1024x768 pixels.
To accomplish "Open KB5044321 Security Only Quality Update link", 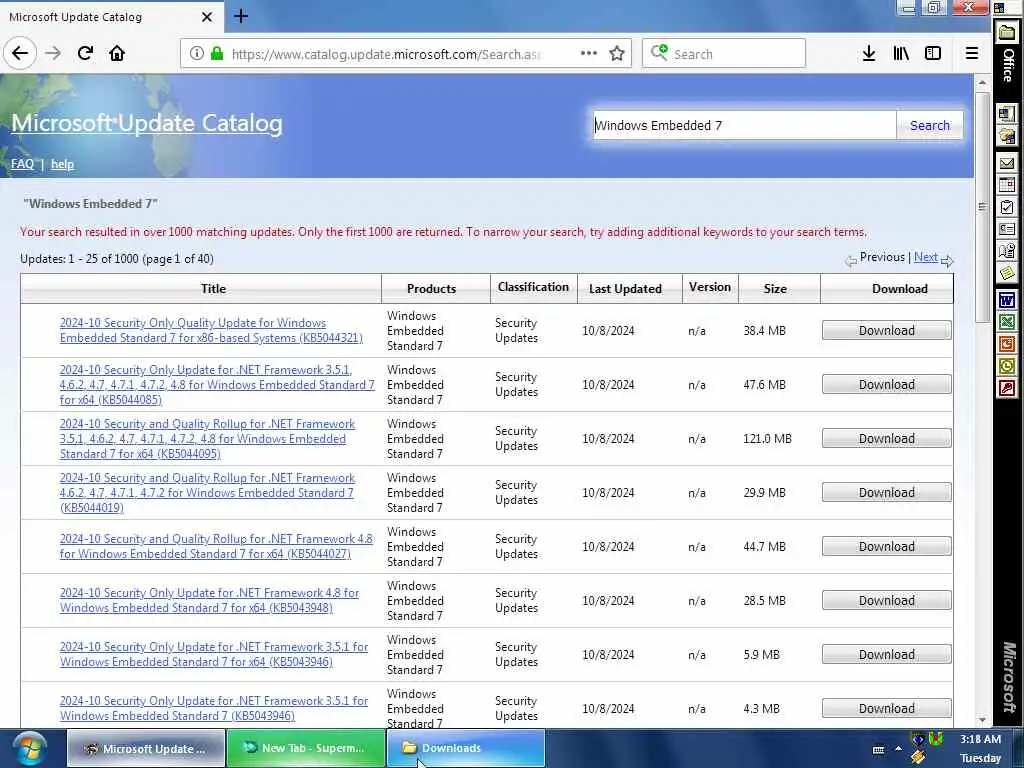I will tap(211, 330).
